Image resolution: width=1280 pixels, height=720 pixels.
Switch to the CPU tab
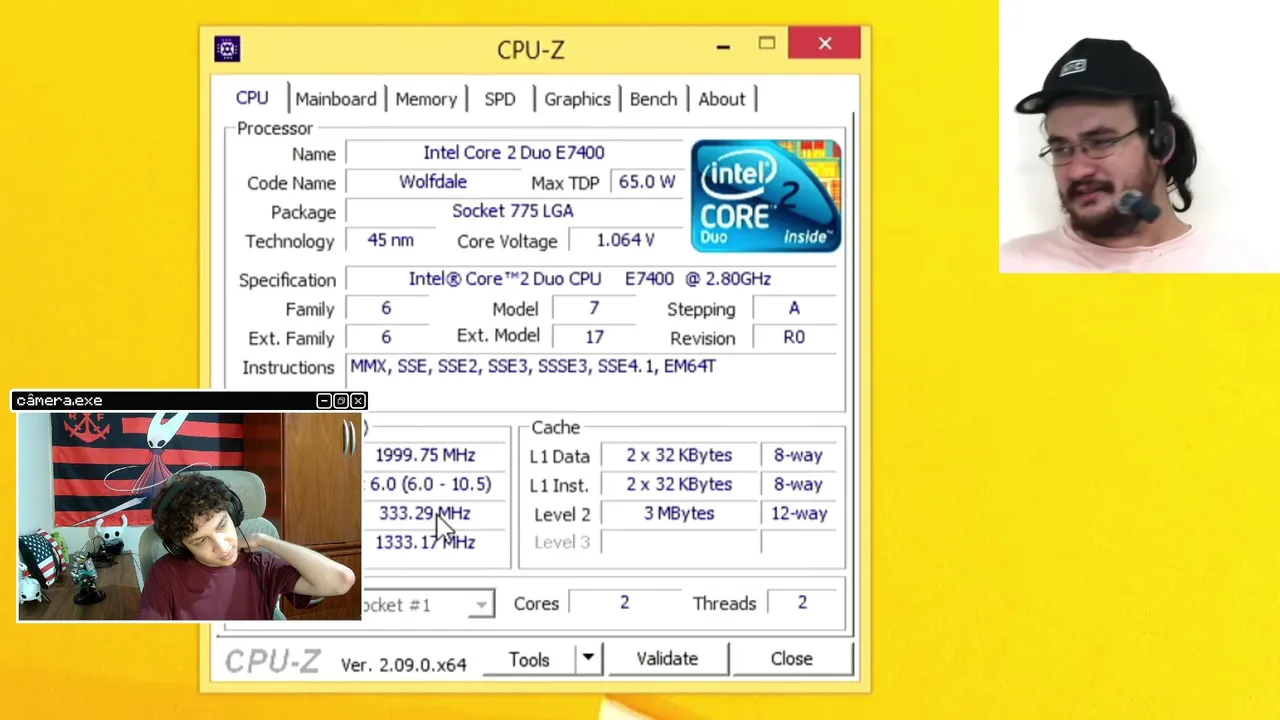252,98
